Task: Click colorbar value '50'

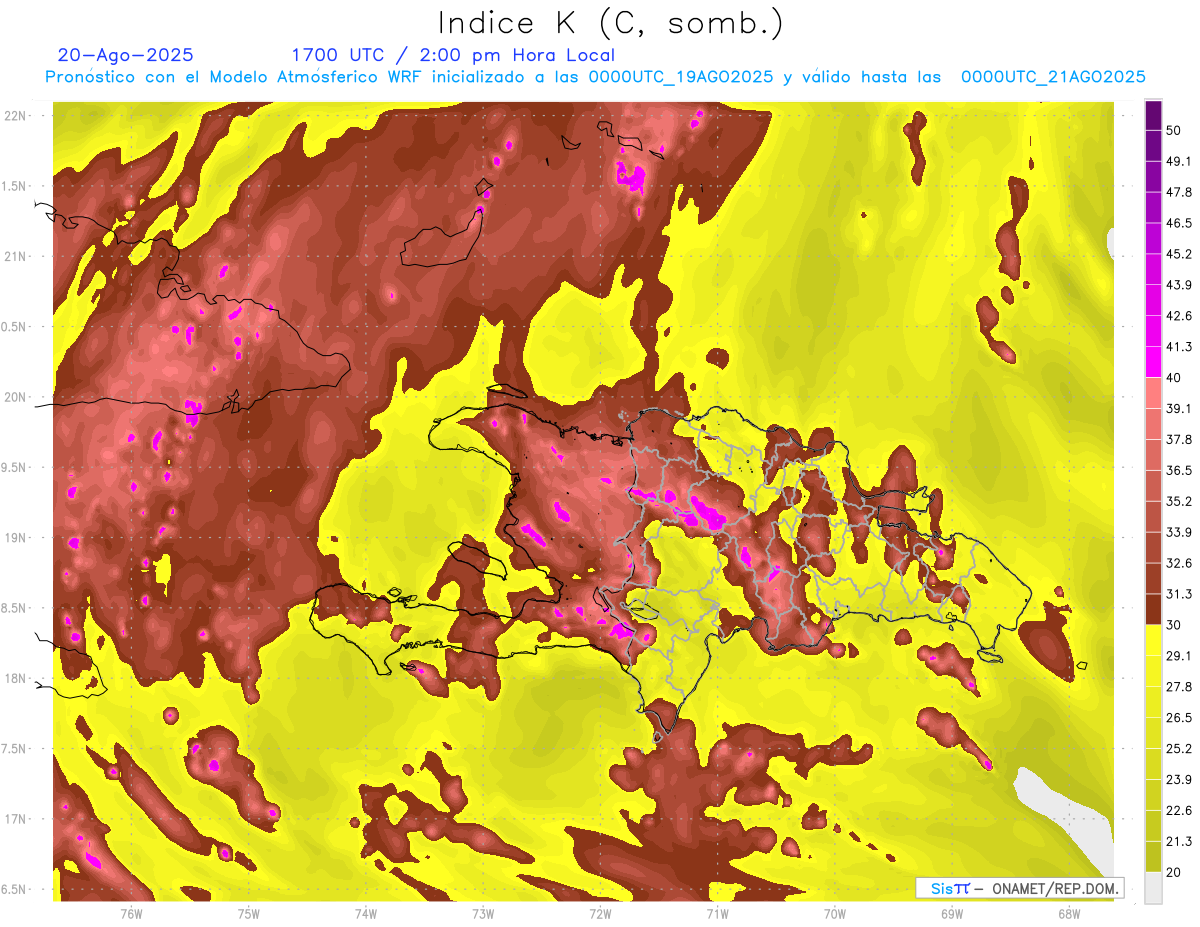Action: 1173,130
